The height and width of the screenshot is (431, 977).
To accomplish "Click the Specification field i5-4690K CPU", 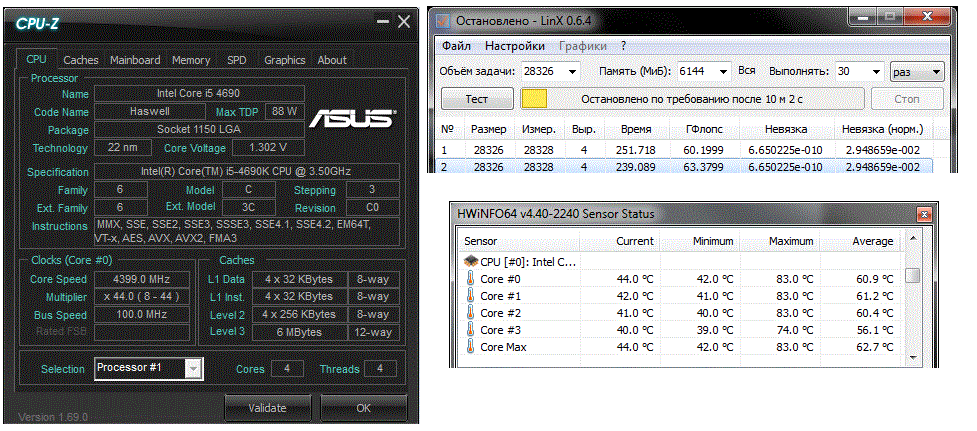I will pyautogui.click(x=247, y=171).
